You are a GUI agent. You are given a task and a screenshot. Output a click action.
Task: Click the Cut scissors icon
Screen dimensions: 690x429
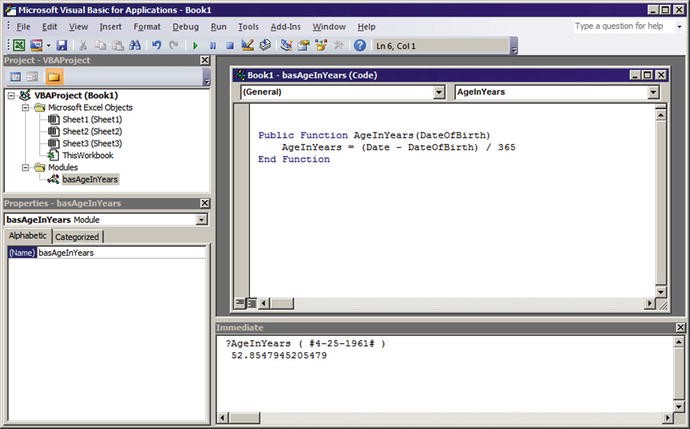tap(83, 45)
